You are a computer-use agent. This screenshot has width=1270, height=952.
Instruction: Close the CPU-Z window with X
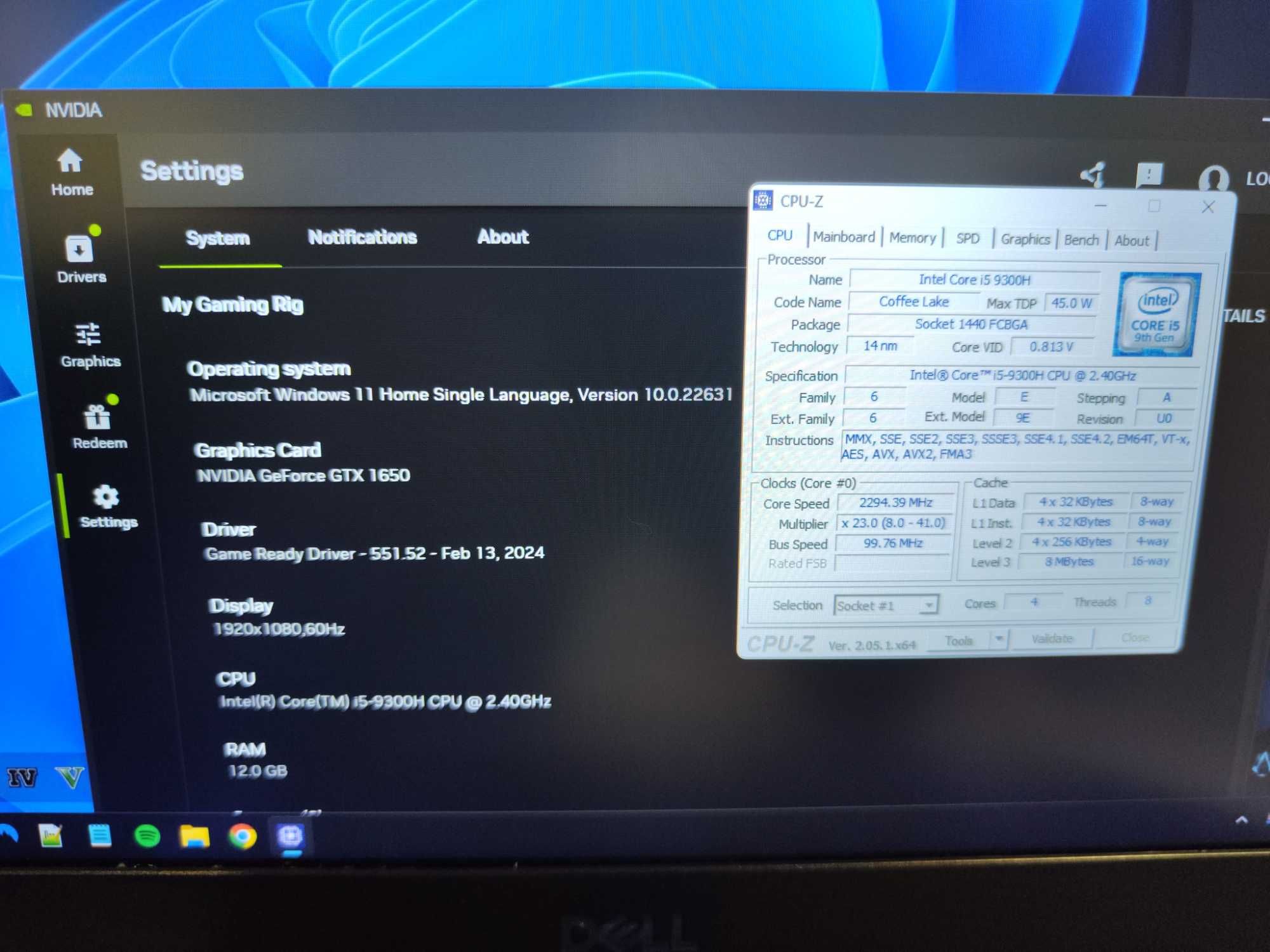click(x=1208, y=207)
